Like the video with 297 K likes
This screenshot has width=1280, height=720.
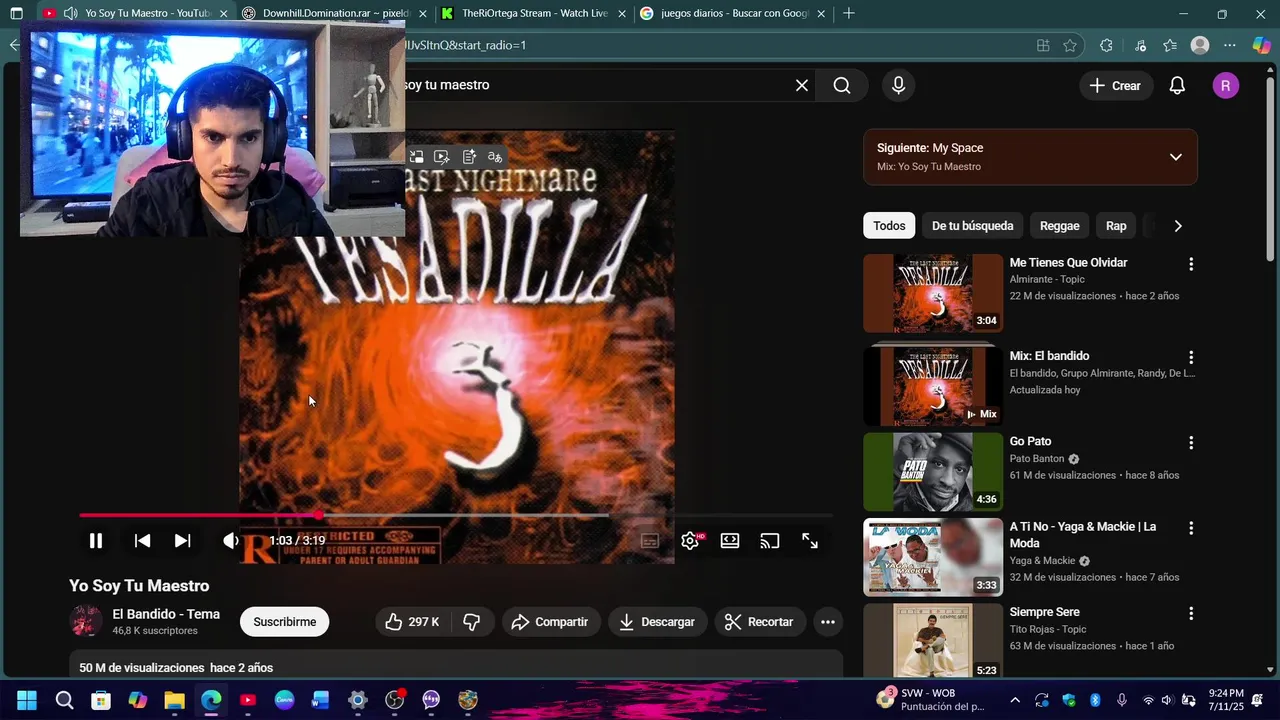tap(412, 622)
